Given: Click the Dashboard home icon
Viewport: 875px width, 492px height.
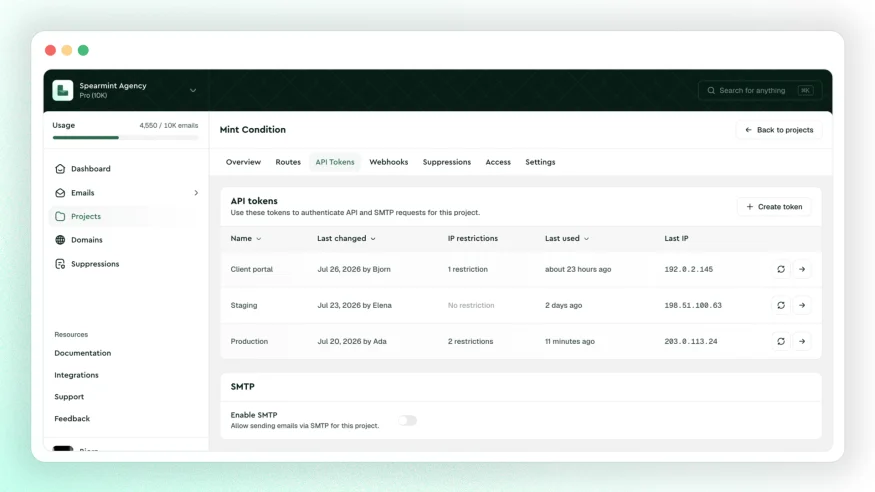Looking at the screenshot, I should 60,169.
